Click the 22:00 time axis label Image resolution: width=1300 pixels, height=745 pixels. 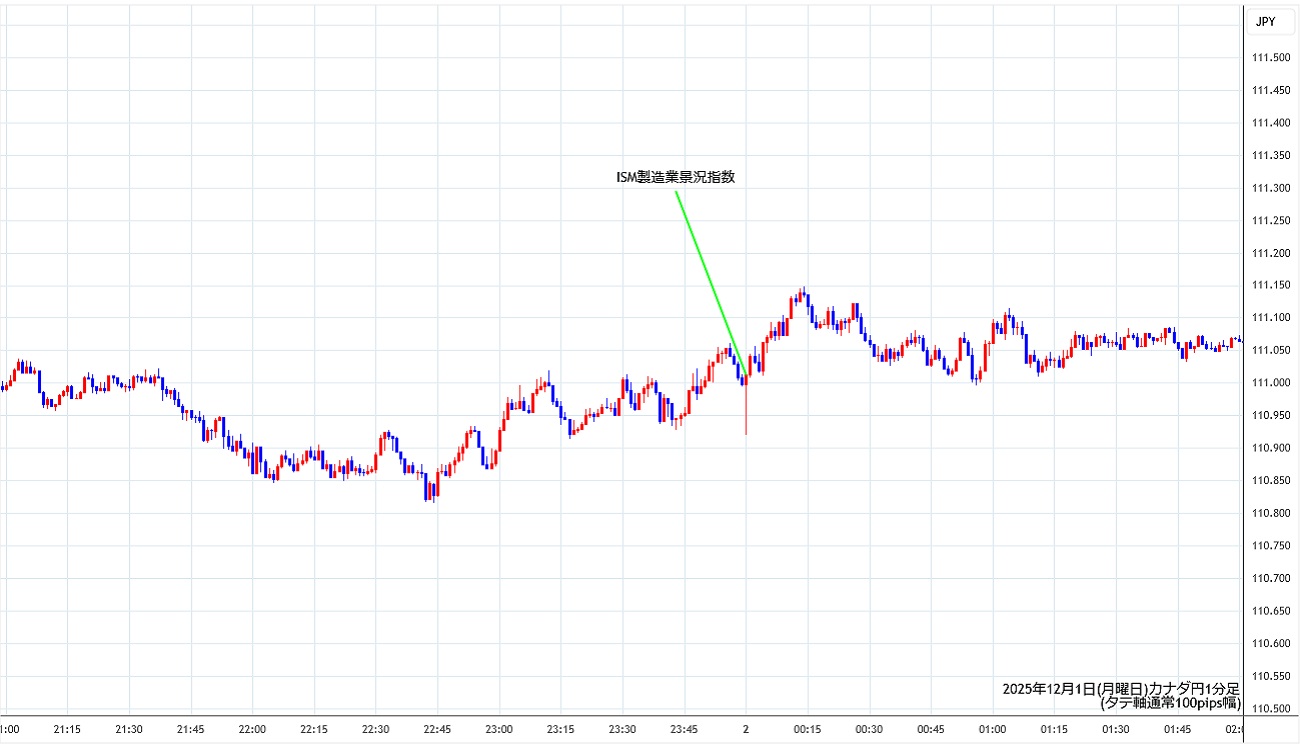(x=252, y=729)
